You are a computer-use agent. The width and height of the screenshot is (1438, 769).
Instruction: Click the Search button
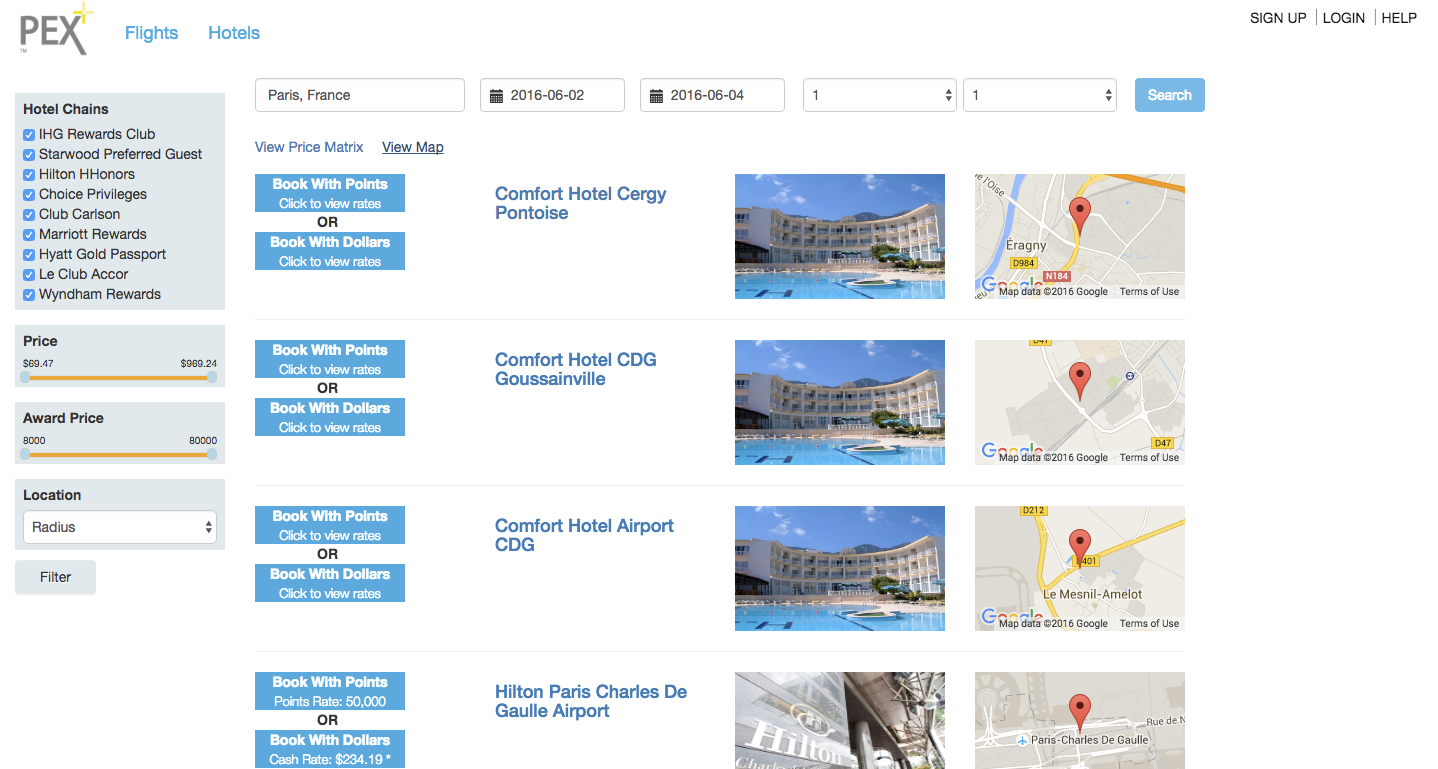click(x=1170, y=95)
